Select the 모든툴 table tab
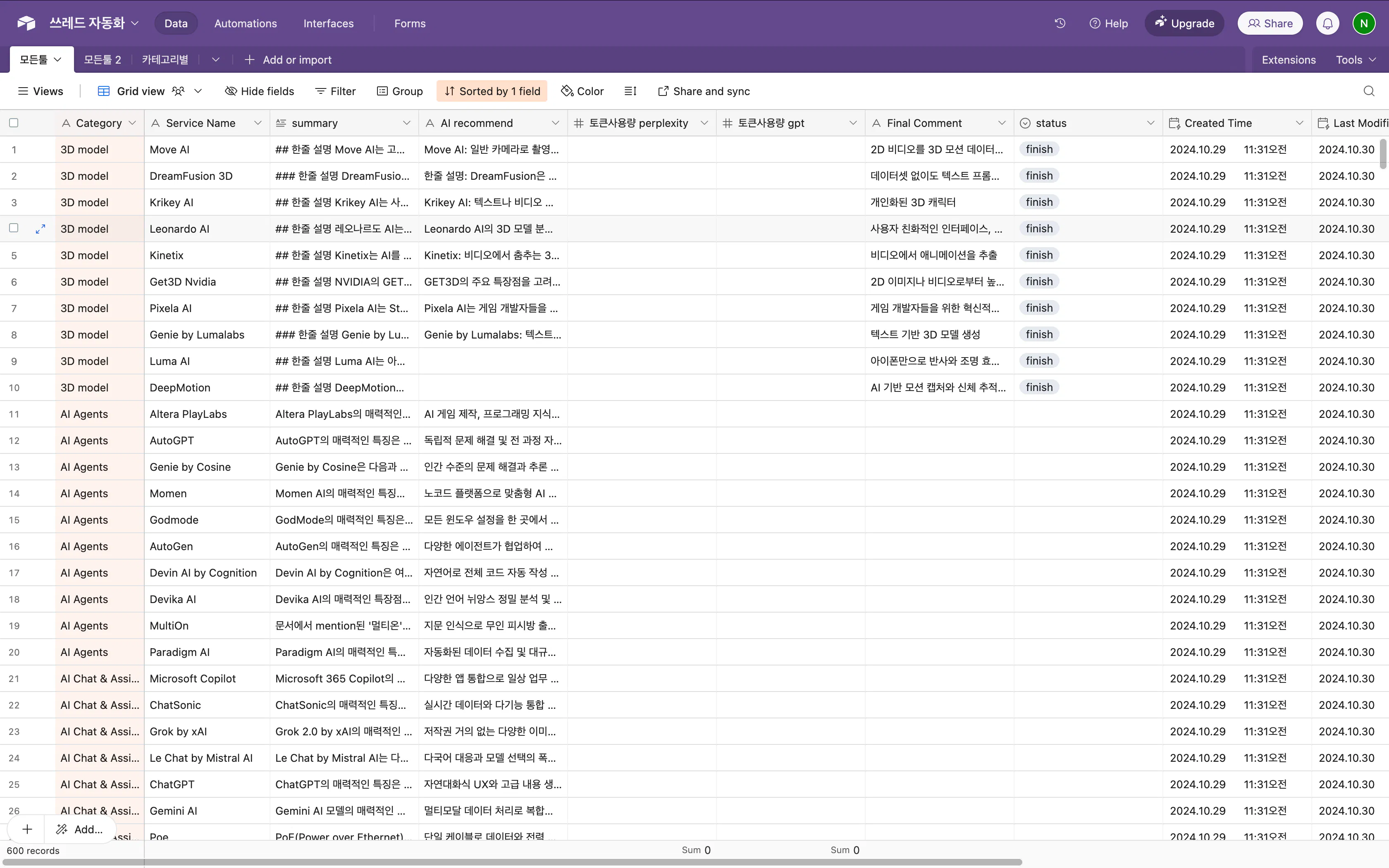1389x868 pixels. pos(41,60)
